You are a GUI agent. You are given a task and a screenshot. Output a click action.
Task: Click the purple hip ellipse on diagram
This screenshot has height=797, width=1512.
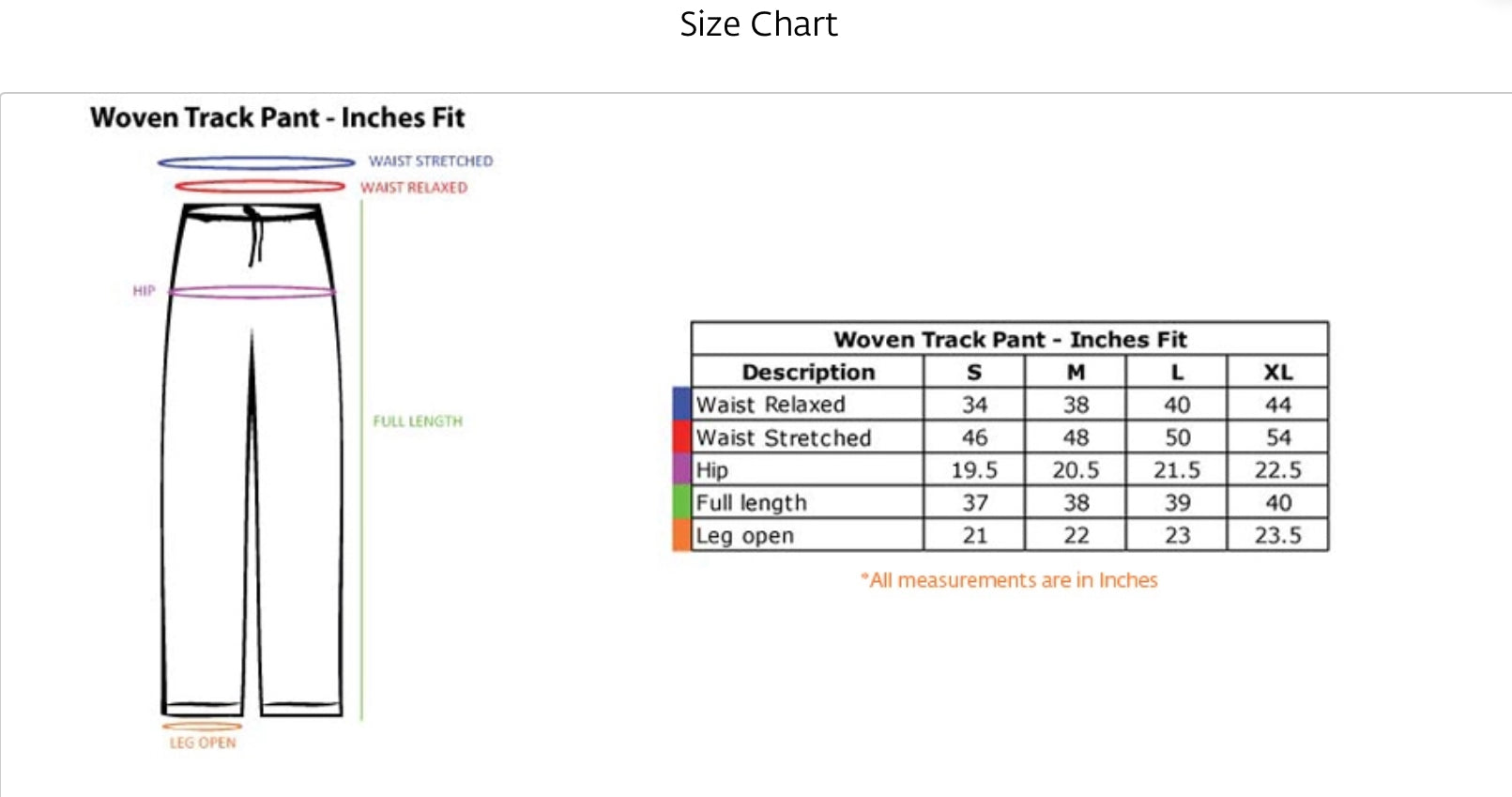pyautogui.click(x=252, y=293)
